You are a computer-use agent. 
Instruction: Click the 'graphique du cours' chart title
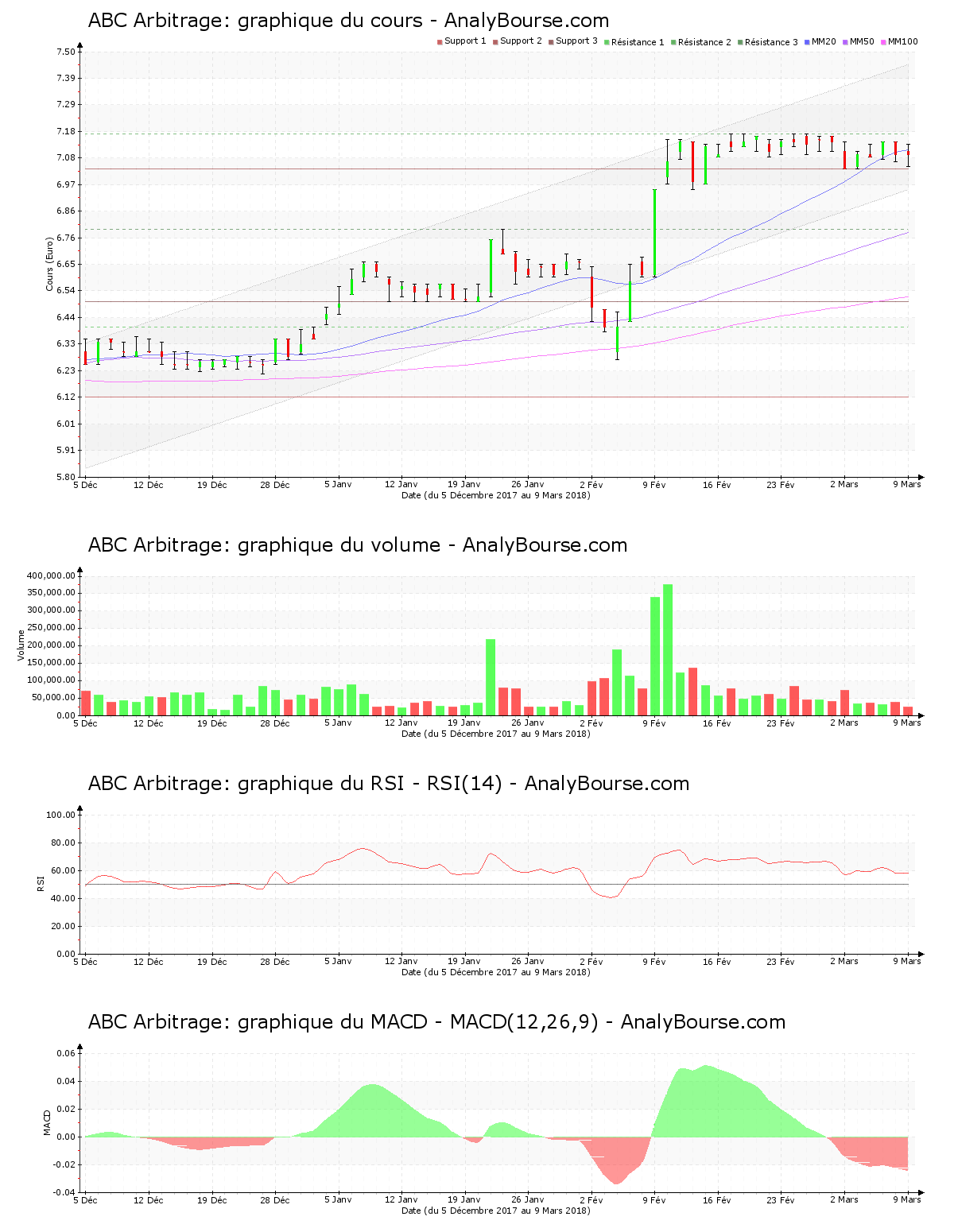click(348, 21)
